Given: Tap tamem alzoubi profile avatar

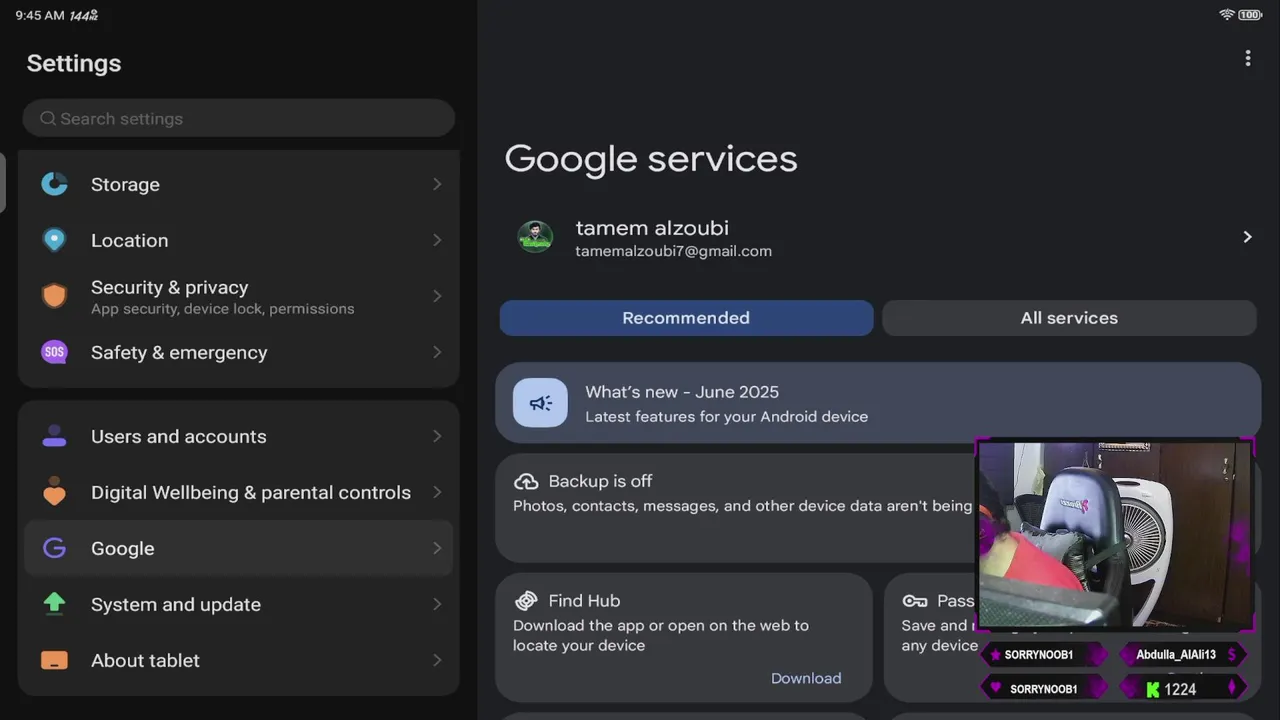Looking at the screenshot, I should (x=535, y=237).
